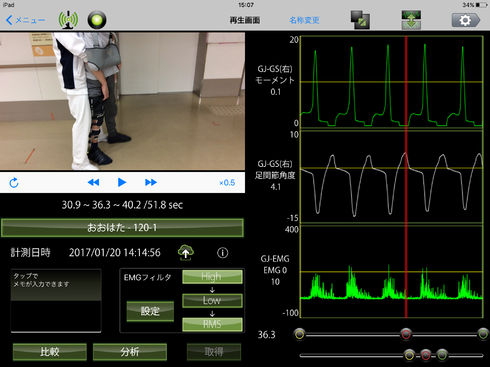Click the 30.9 ~ 36.3 ~ 40.2 time range text
The image size is (490, 367).
click(122, 205)
